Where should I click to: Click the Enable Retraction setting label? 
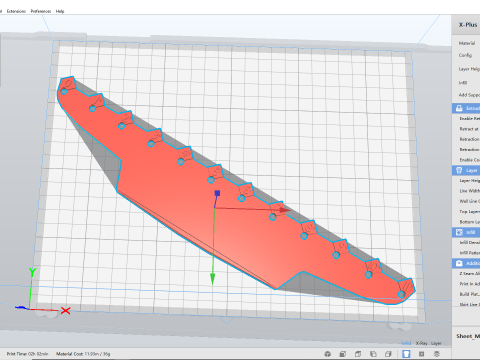tap(470, 119)
